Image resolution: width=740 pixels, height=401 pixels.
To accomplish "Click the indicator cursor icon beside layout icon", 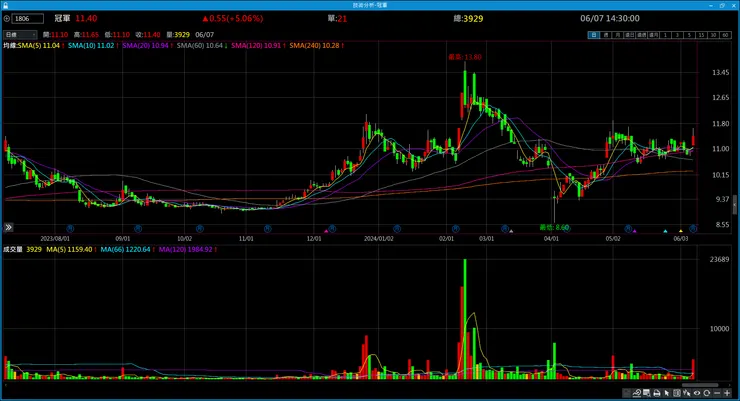I will coord(686,393).
